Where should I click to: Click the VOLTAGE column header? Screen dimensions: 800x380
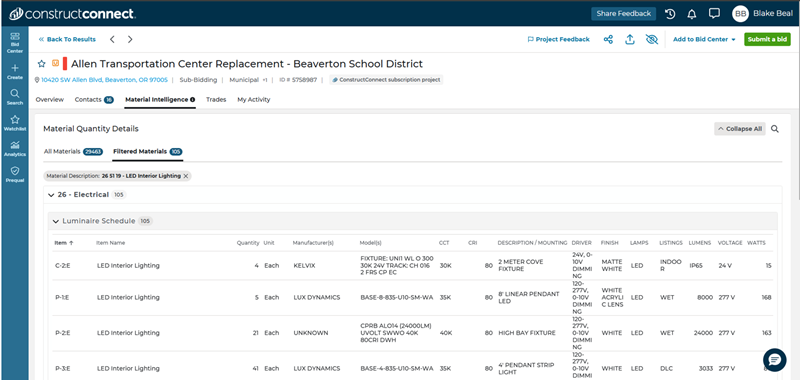tap(730, 243)
